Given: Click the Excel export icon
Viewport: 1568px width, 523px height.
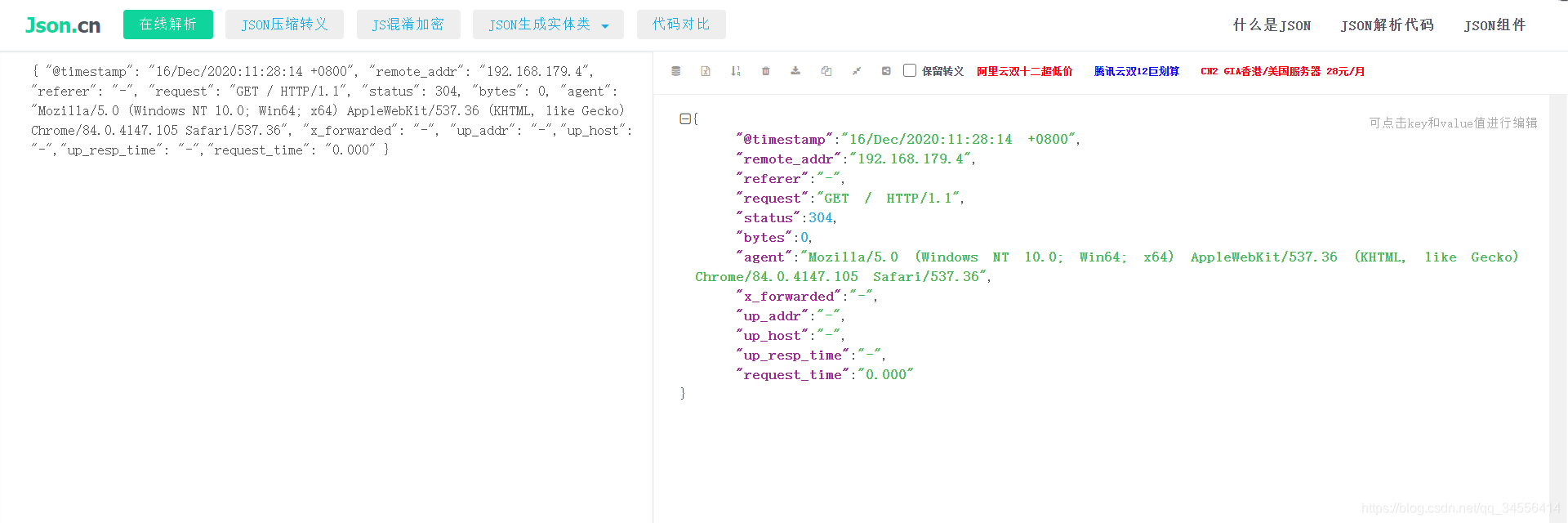Looking at the screenshot, I should pos(706,71).
